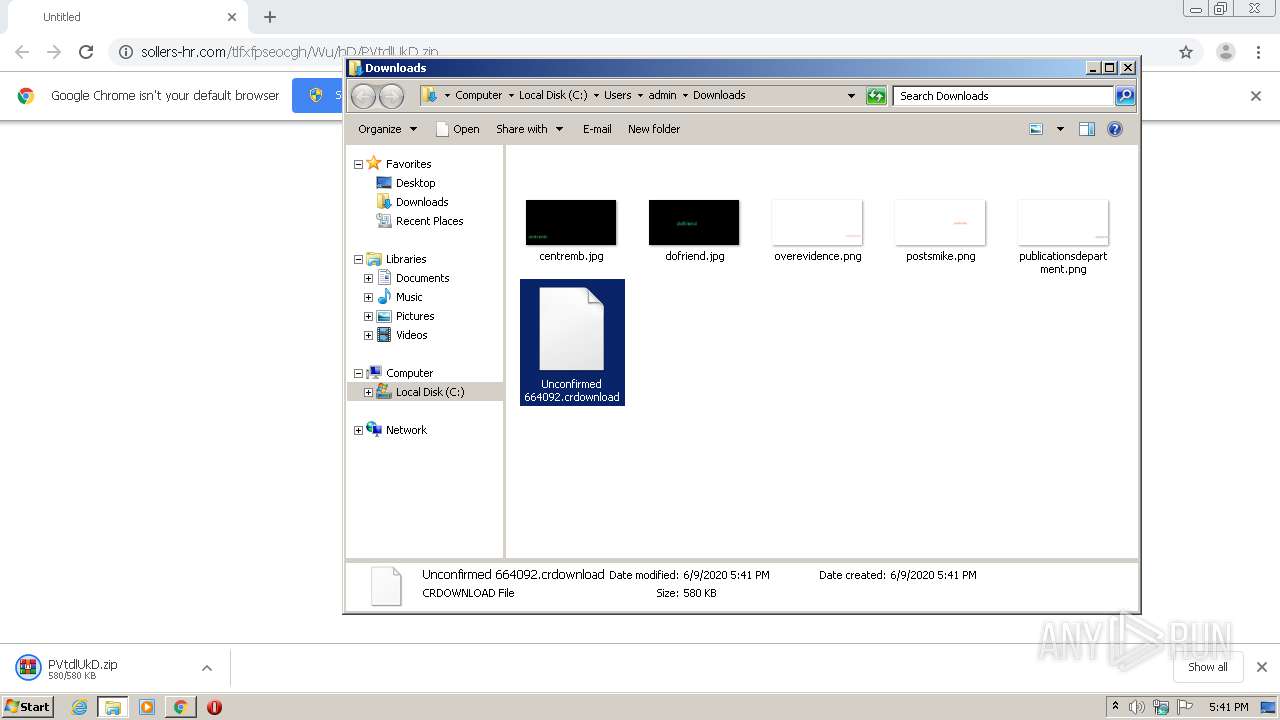
Task: Click the Open toolbar button
Action: 458,129
